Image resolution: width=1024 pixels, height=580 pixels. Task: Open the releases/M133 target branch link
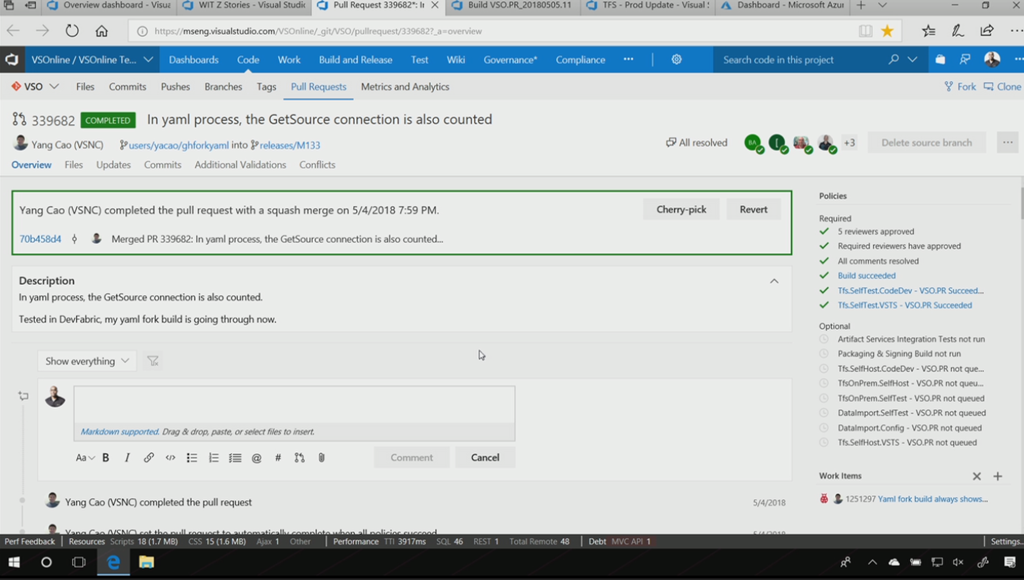[290, 145]
